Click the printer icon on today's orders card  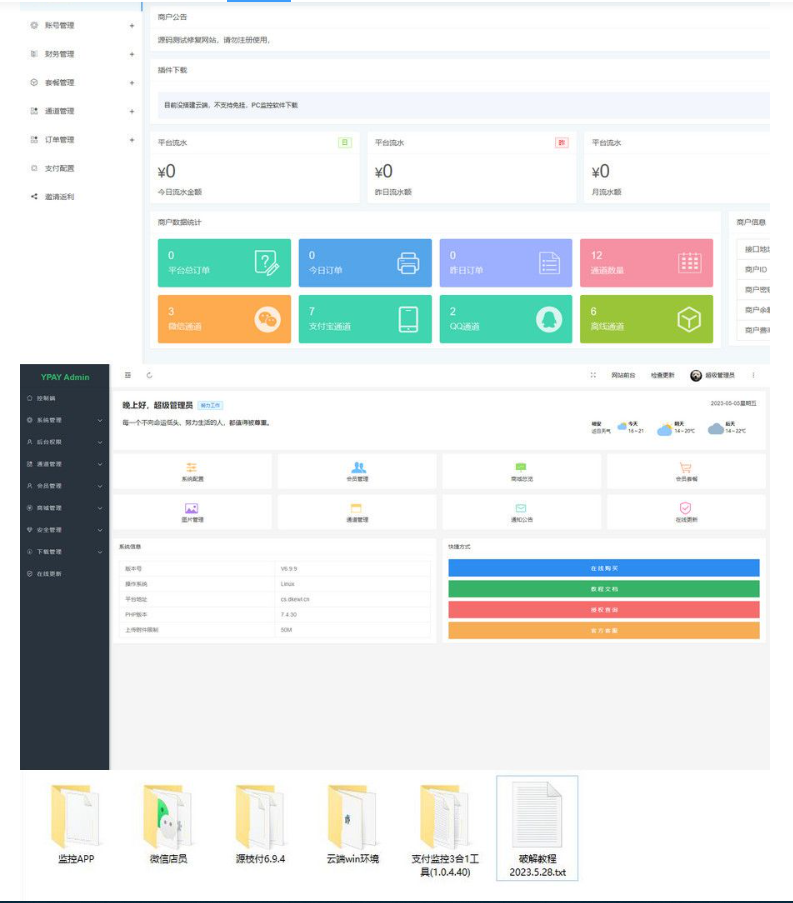point(408,263)
